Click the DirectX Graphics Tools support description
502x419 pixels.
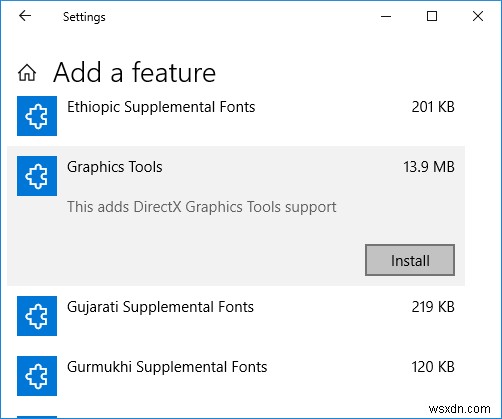pos(202,207)
